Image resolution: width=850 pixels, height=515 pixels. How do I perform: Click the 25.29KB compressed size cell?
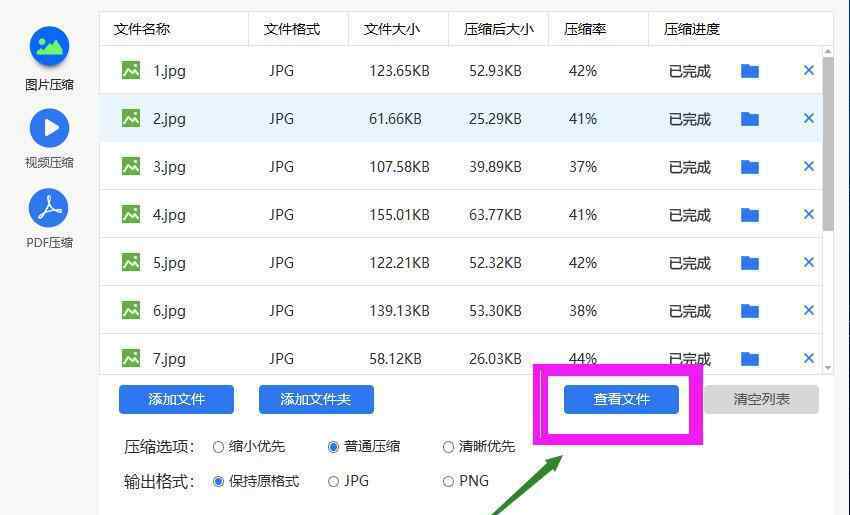pos(495,119)
